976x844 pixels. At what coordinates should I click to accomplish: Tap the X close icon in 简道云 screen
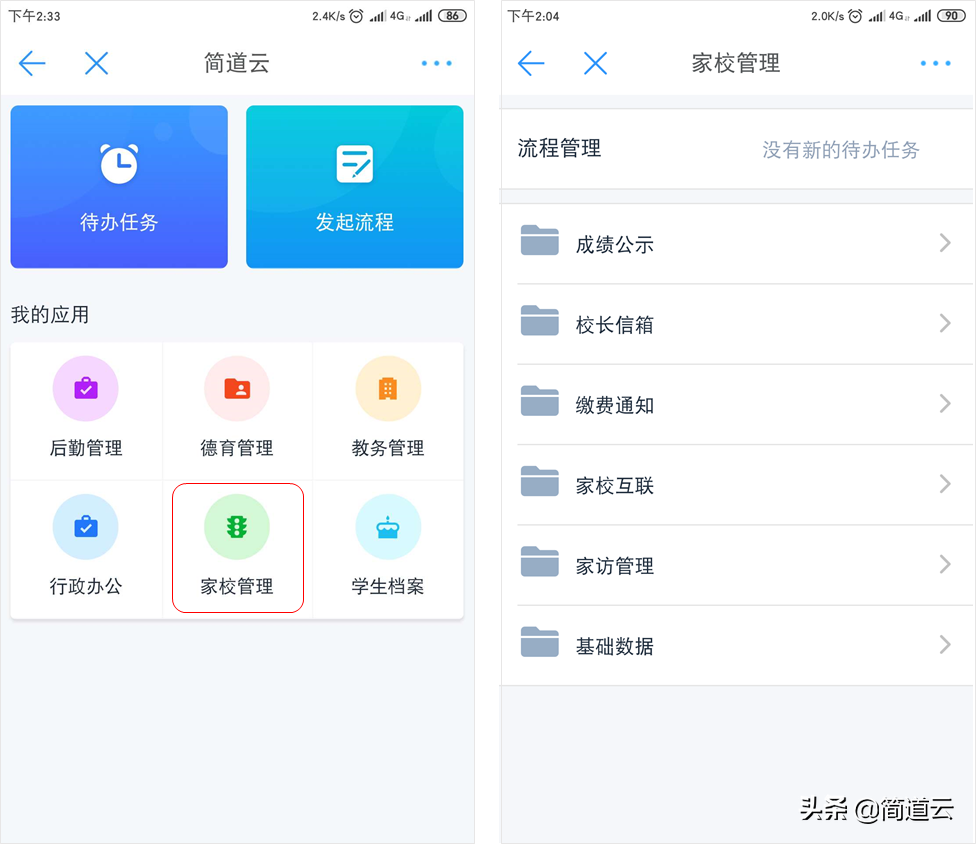pos(96,63)
